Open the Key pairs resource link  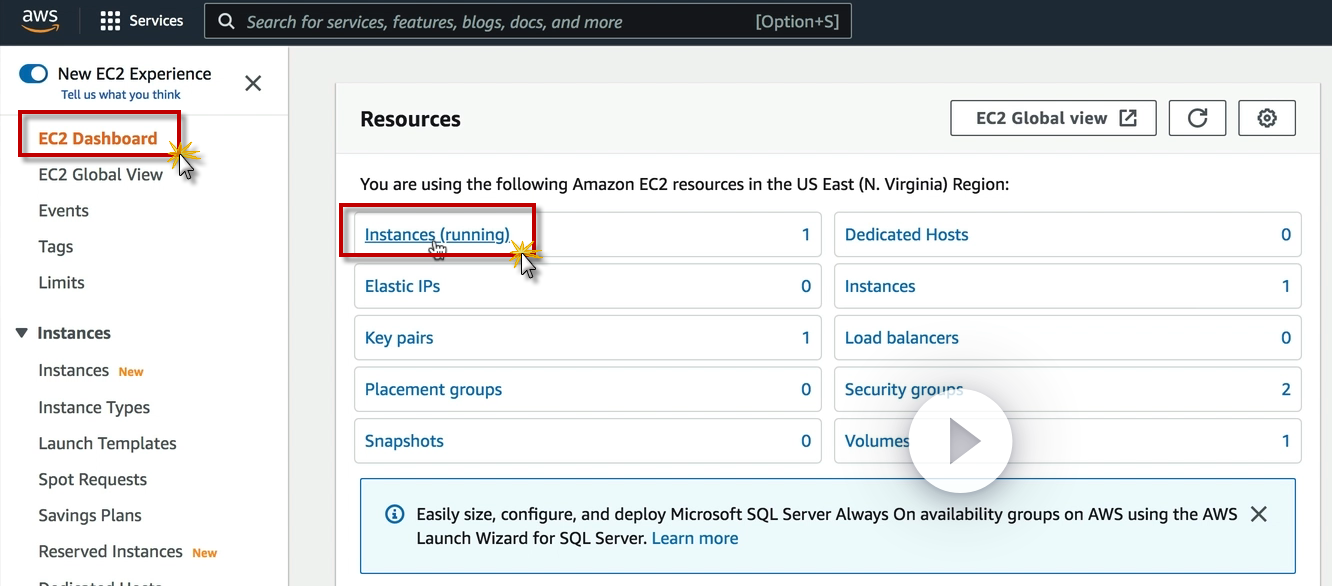[x=399, y=338]
